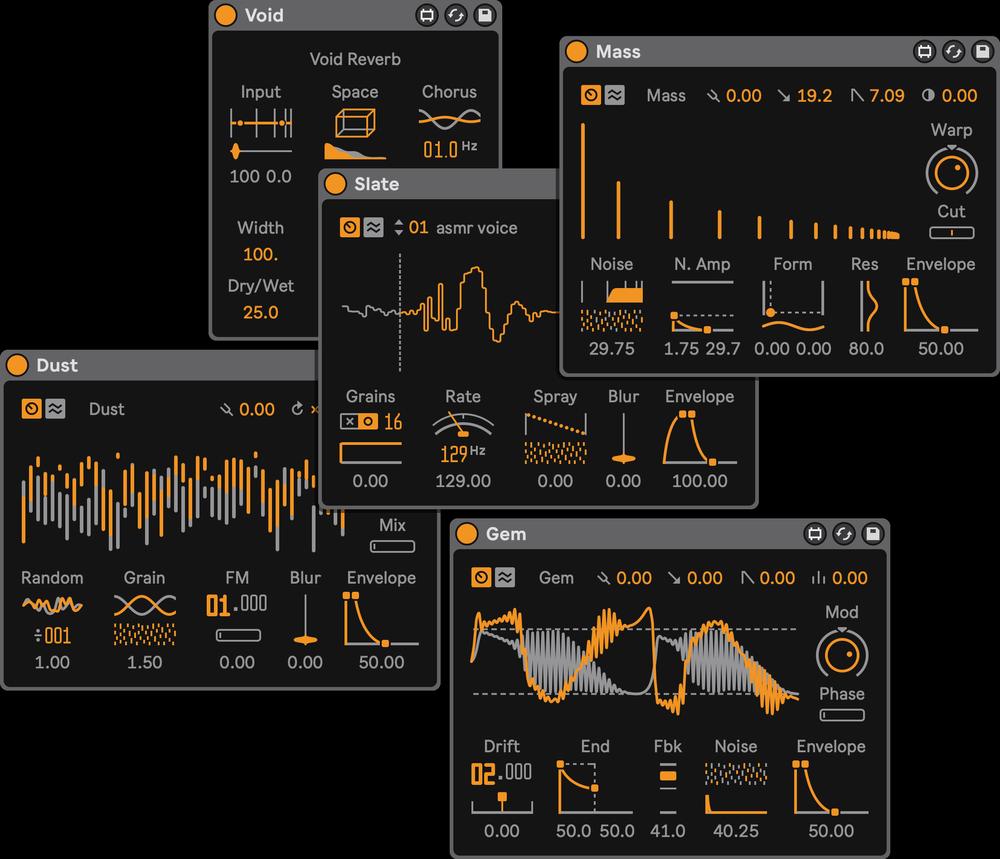This screenshot has height=859, width=1000.
Task: Disable the Slate device activator
Action: tap(335, 184)
